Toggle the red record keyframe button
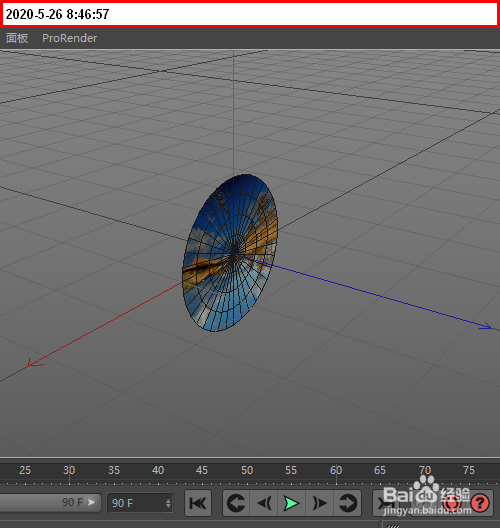Image resolution: width=500 pixels, height=528 pixels. 451,503
